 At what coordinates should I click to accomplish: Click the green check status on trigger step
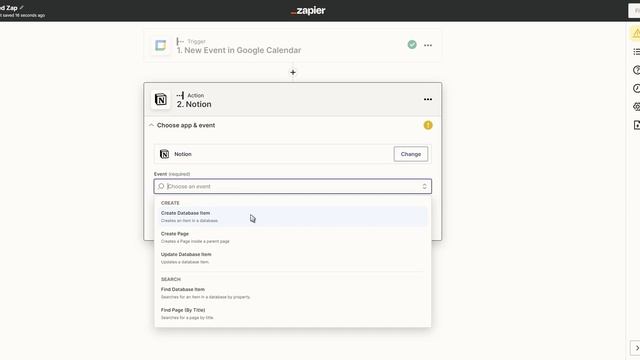[x=412, y=45]
